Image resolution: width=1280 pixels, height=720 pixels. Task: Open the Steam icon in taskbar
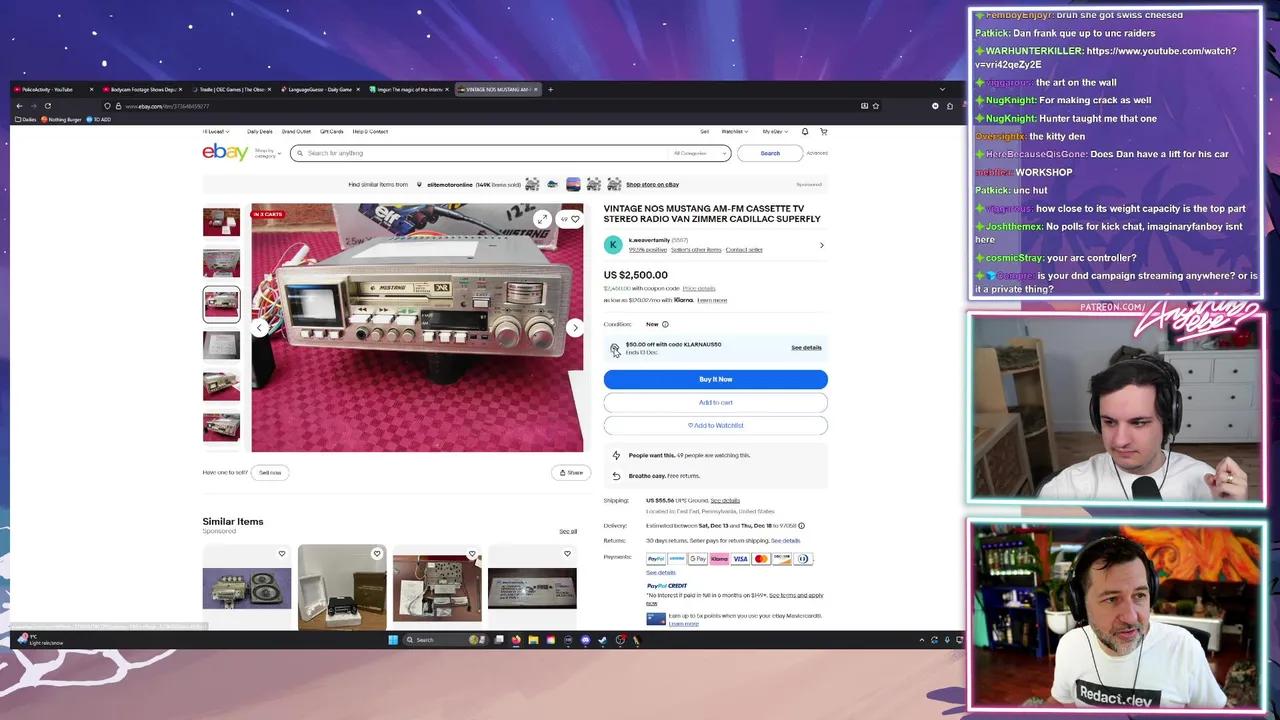click(602, 640)
